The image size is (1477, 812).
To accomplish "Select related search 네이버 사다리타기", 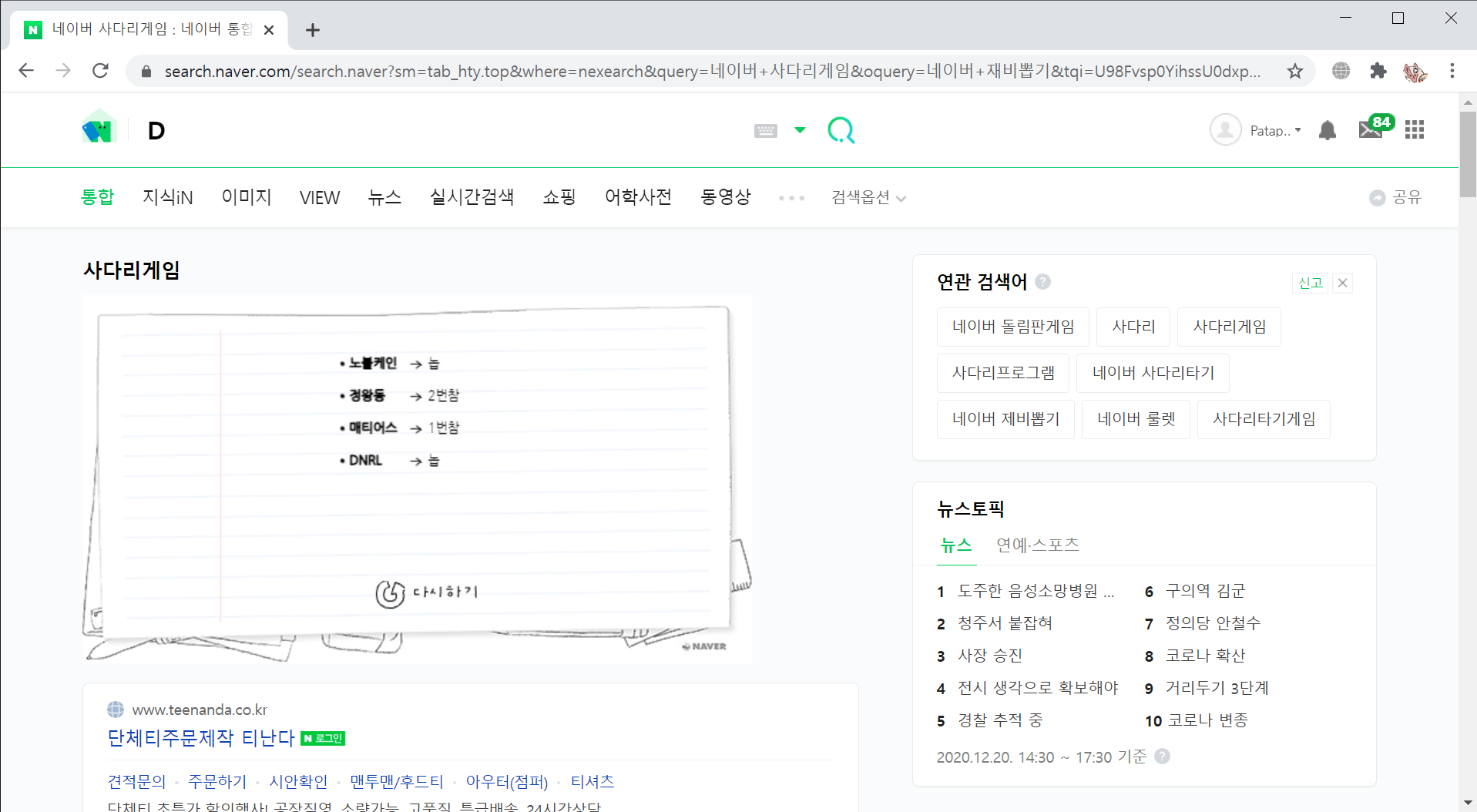I will point(1153,373).
